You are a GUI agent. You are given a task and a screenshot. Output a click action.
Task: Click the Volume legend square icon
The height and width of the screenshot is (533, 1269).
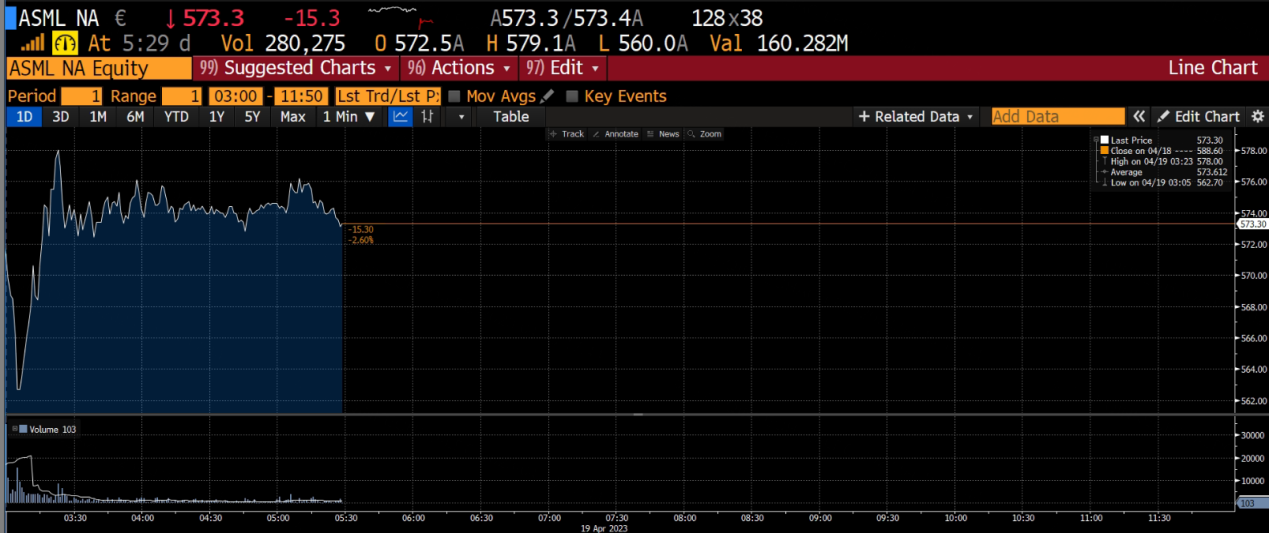pyautogui.click(x=22, y=429)
